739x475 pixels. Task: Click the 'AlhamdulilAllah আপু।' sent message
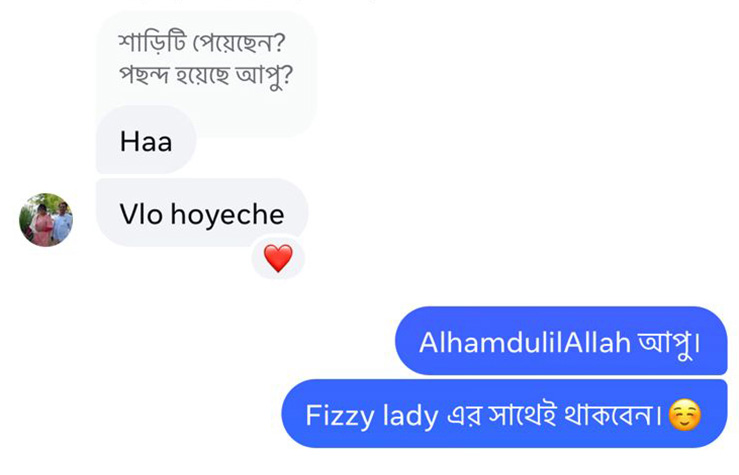tap(561, 341)
